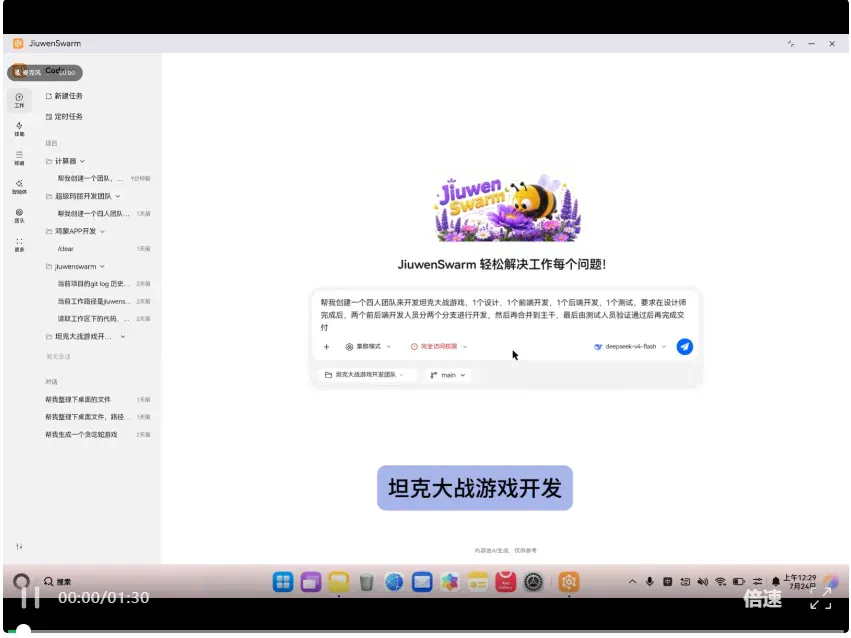Open the trash bin in the taskbar
Image resolution: width=851 pixels, height=638 pixels.
(366, 582)
